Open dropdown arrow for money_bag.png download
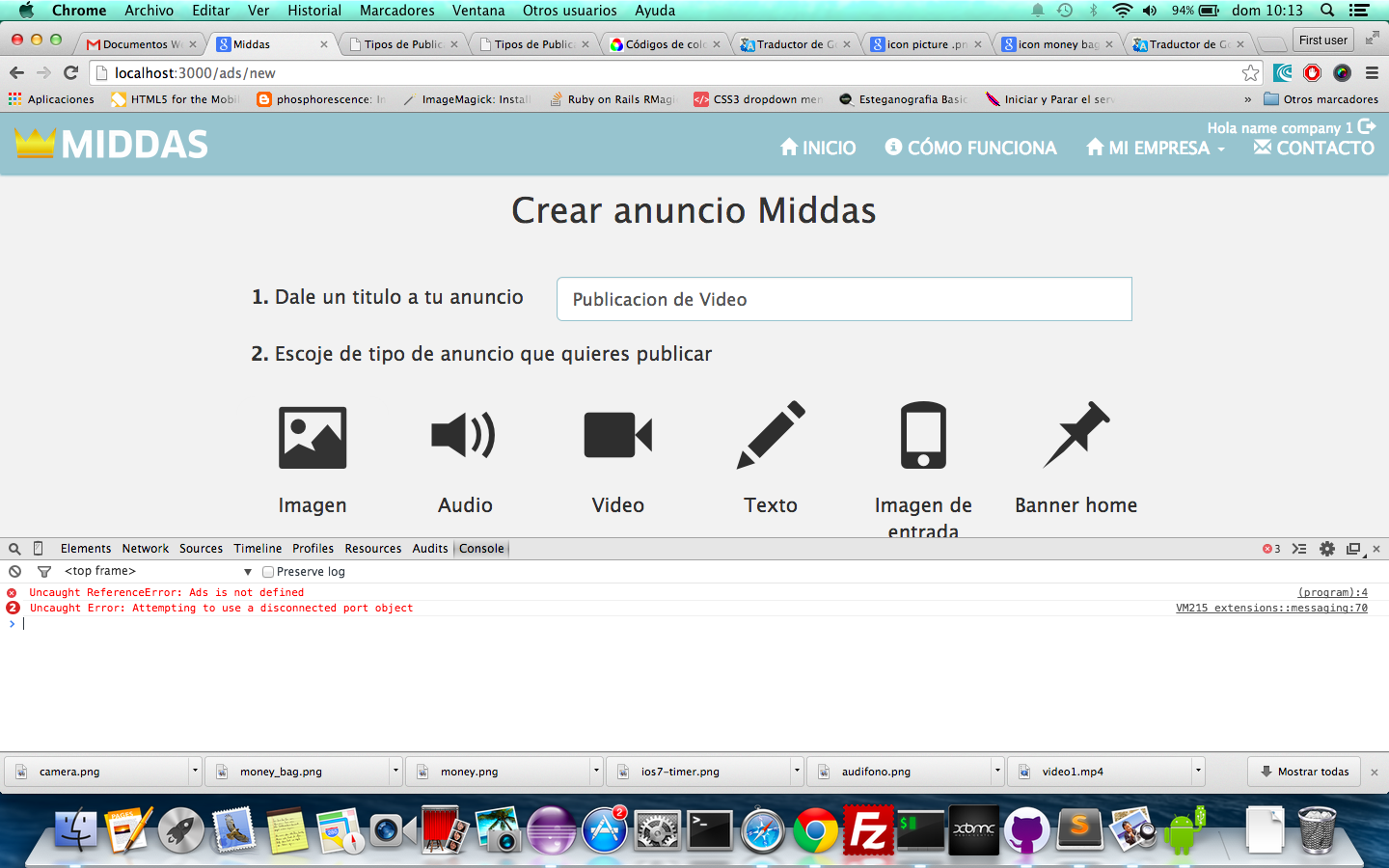This screenshot has height=868, width=1389. [x=395, y=772]
